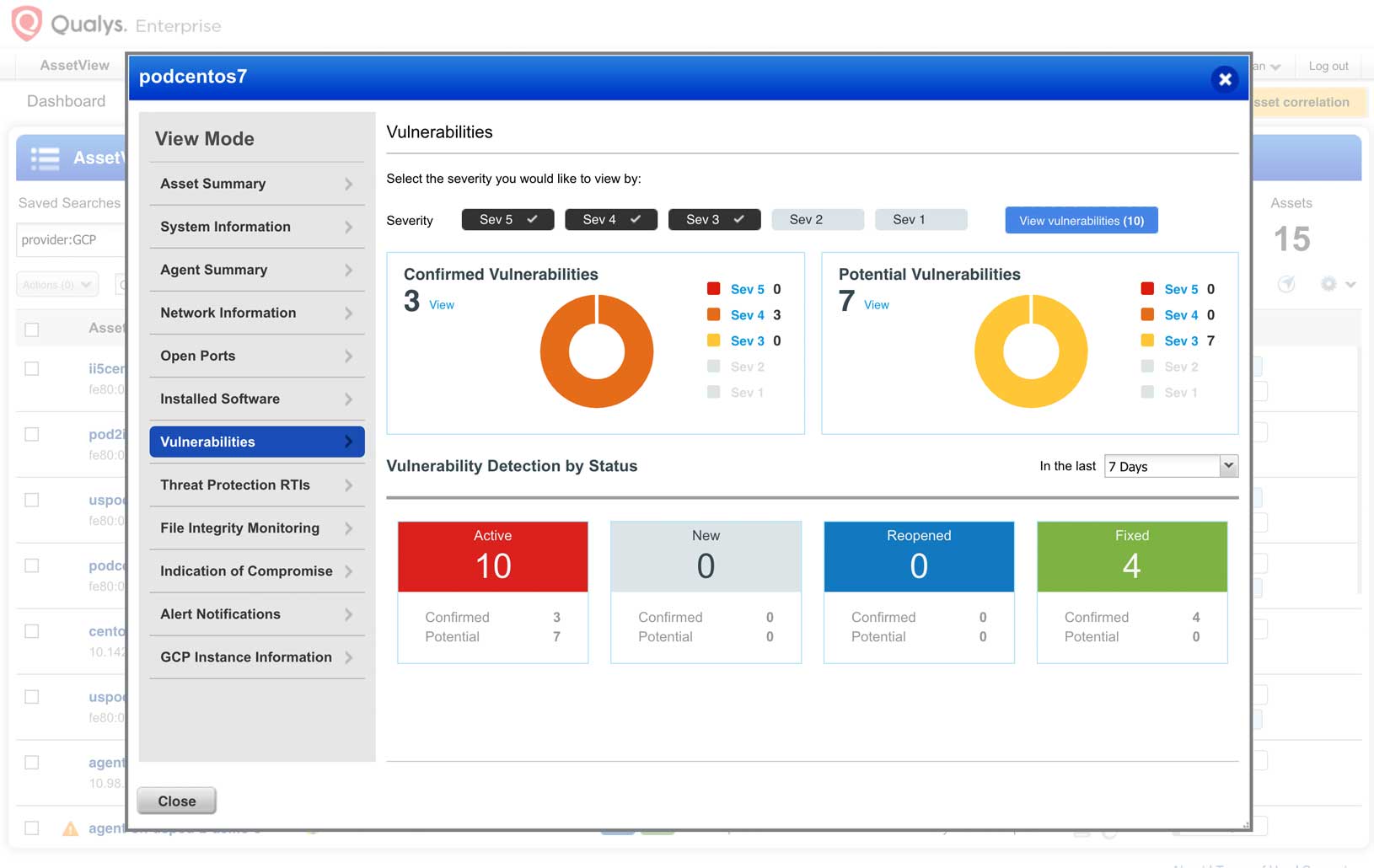Click the View vulnerabilities (10) button

(x=1081, y=220)
